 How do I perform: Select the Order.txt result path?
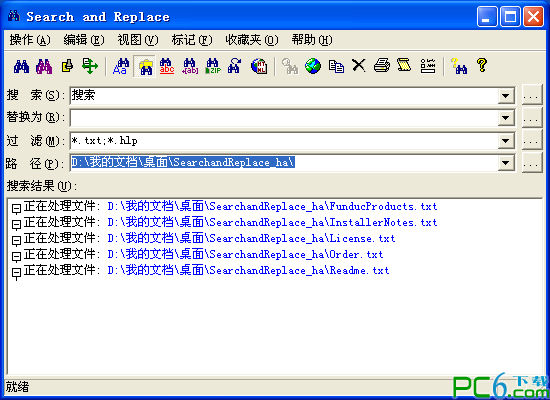[245, 255]
